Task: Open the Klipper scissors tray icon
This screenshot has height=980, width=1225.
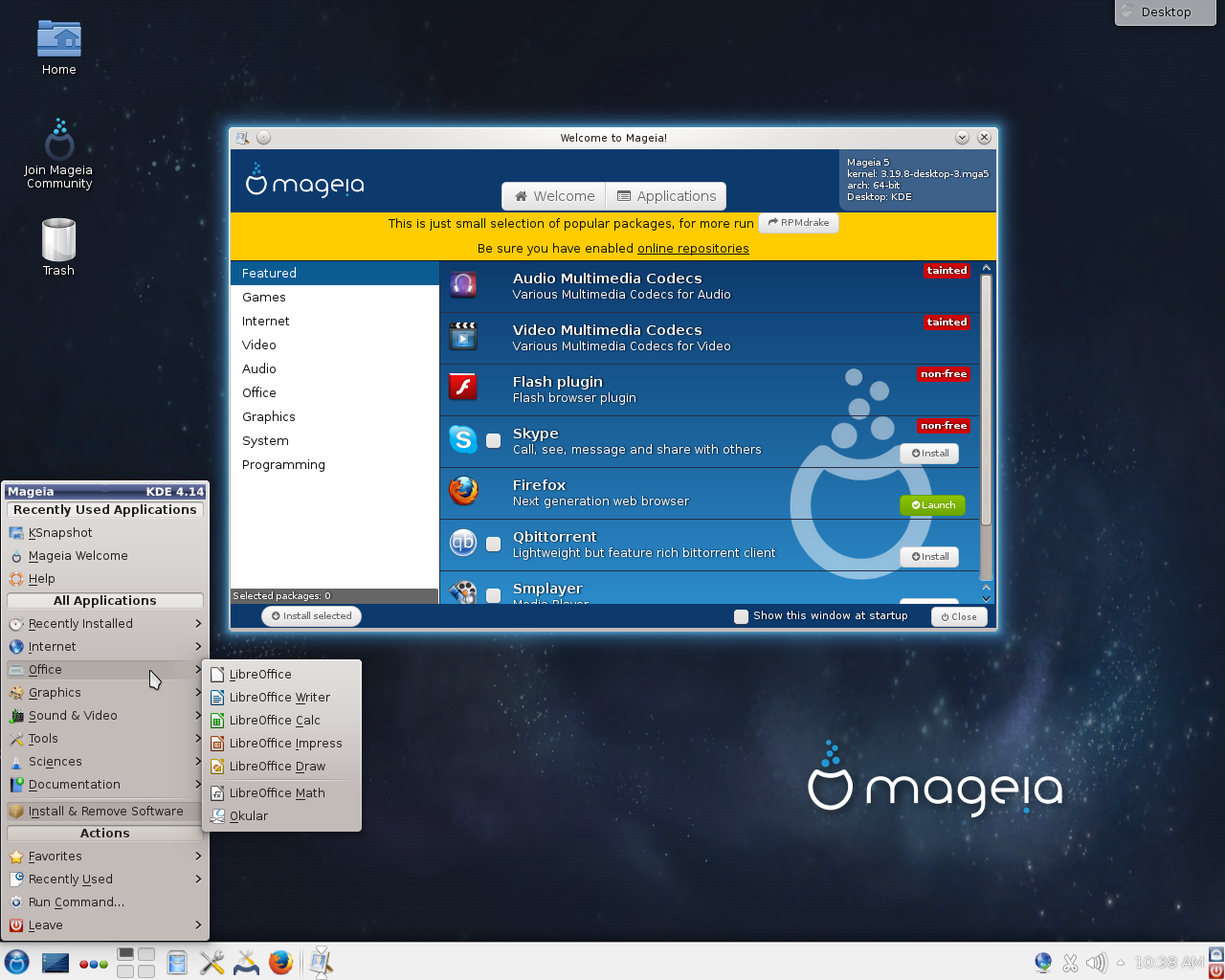Action: point(1070,962)
